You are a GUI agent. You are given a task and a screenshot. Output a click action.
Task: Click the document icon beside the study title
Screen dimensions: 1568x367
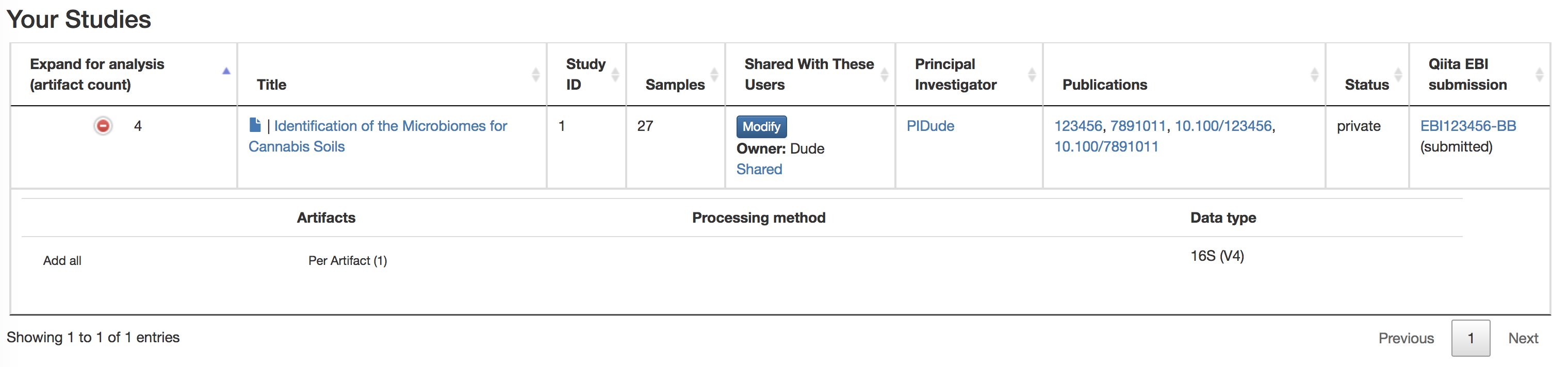coord(255,125)
